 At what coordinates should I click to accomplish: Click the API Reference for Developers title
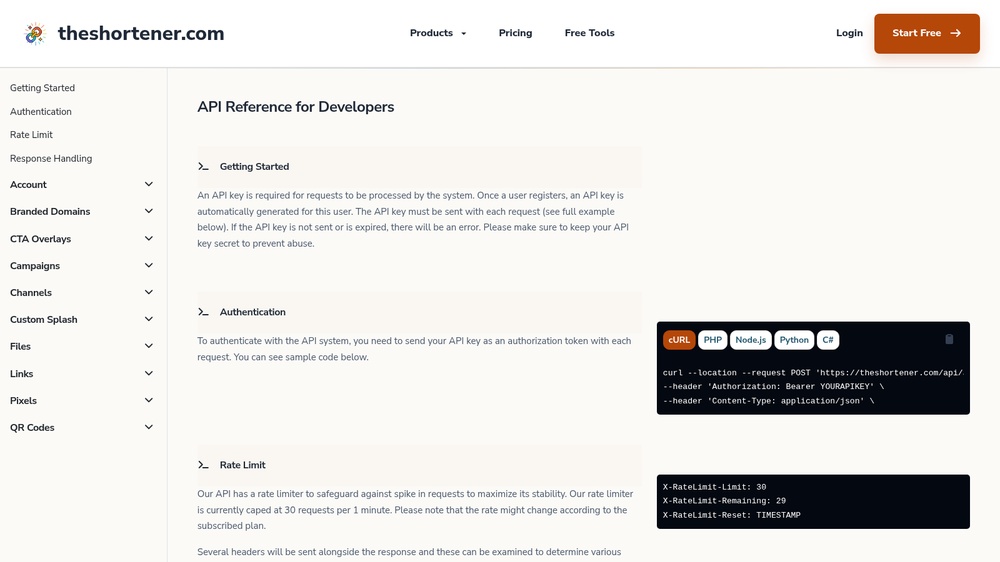pyautogui.click(x=295, y=107)
